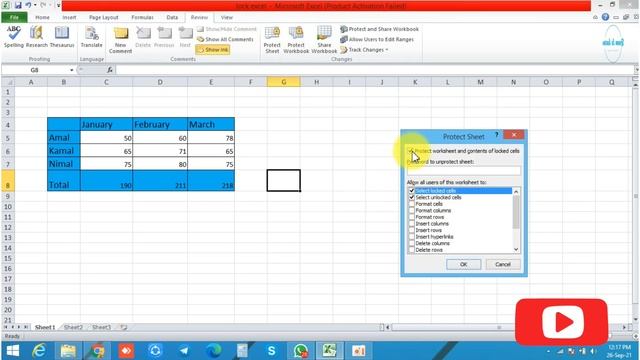Viewport: 640px width, 360px height.
Task: Check the Format cells option
Action: click(x=411, y=204)
